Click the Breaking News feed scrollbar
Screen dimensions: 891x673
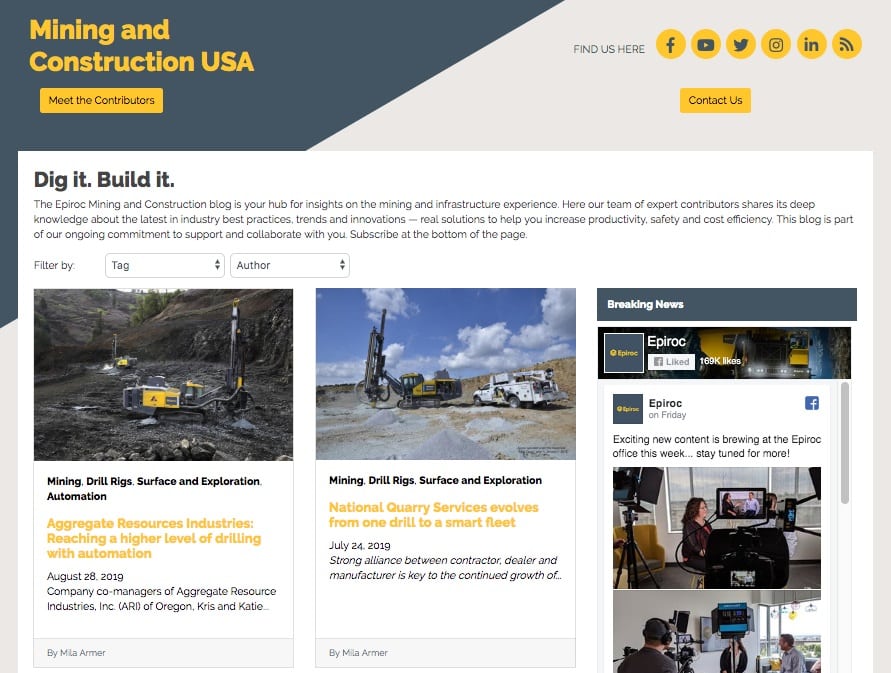point(845,443)
